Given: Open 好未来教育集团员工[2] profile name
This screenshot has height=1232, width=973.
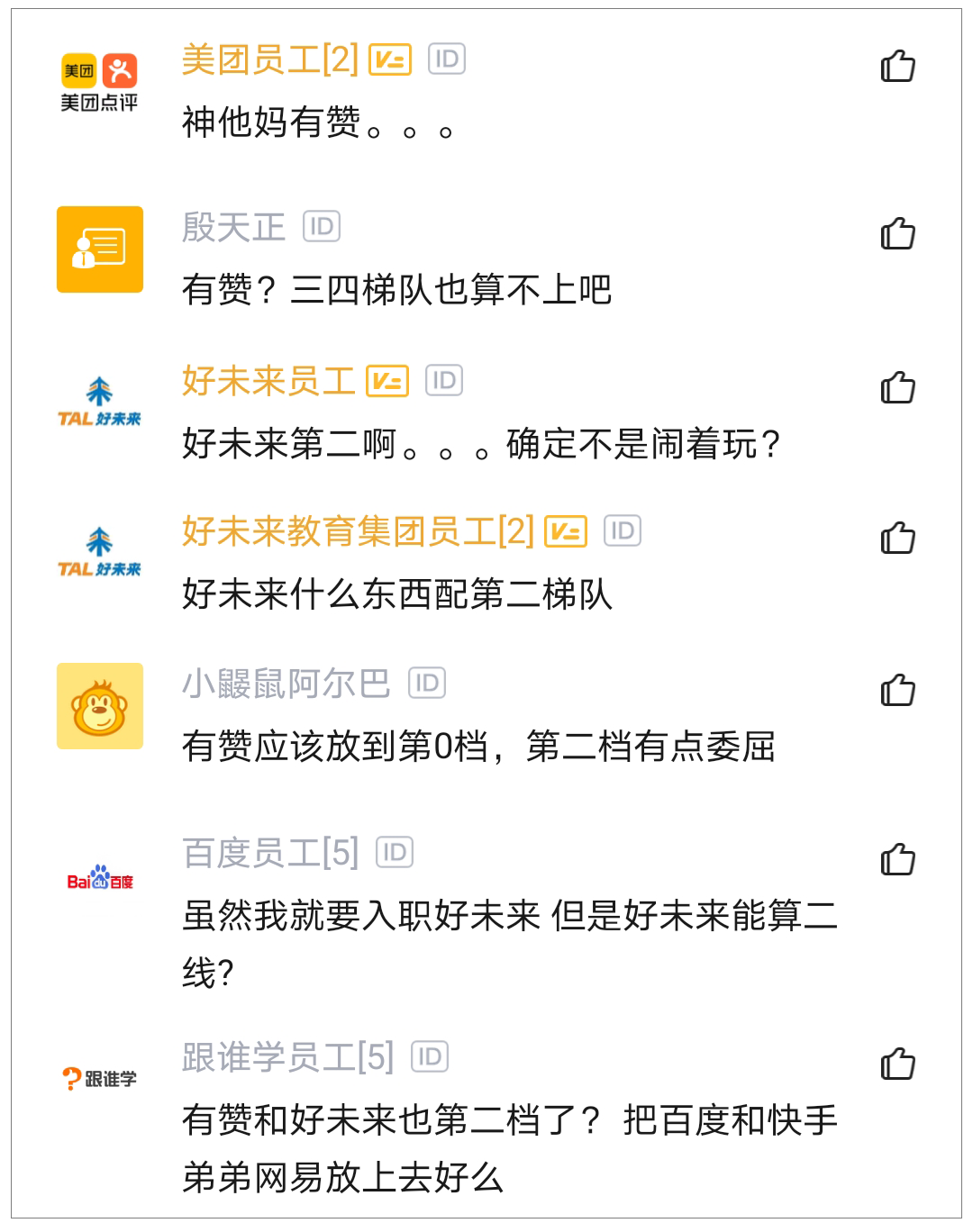Looking at the screenshot, I should coord(358,531).
